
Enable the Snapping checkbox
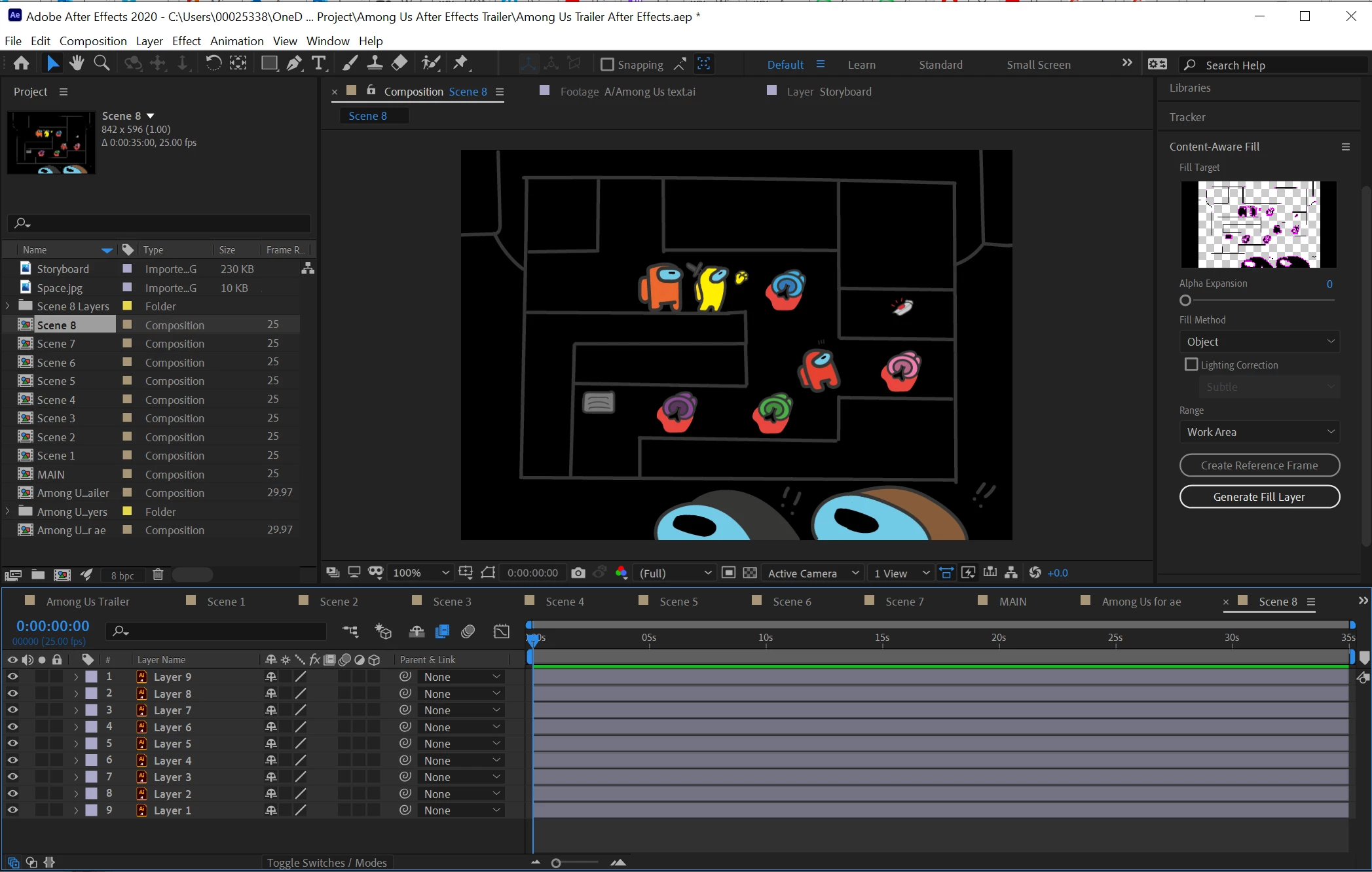[607, 64]
